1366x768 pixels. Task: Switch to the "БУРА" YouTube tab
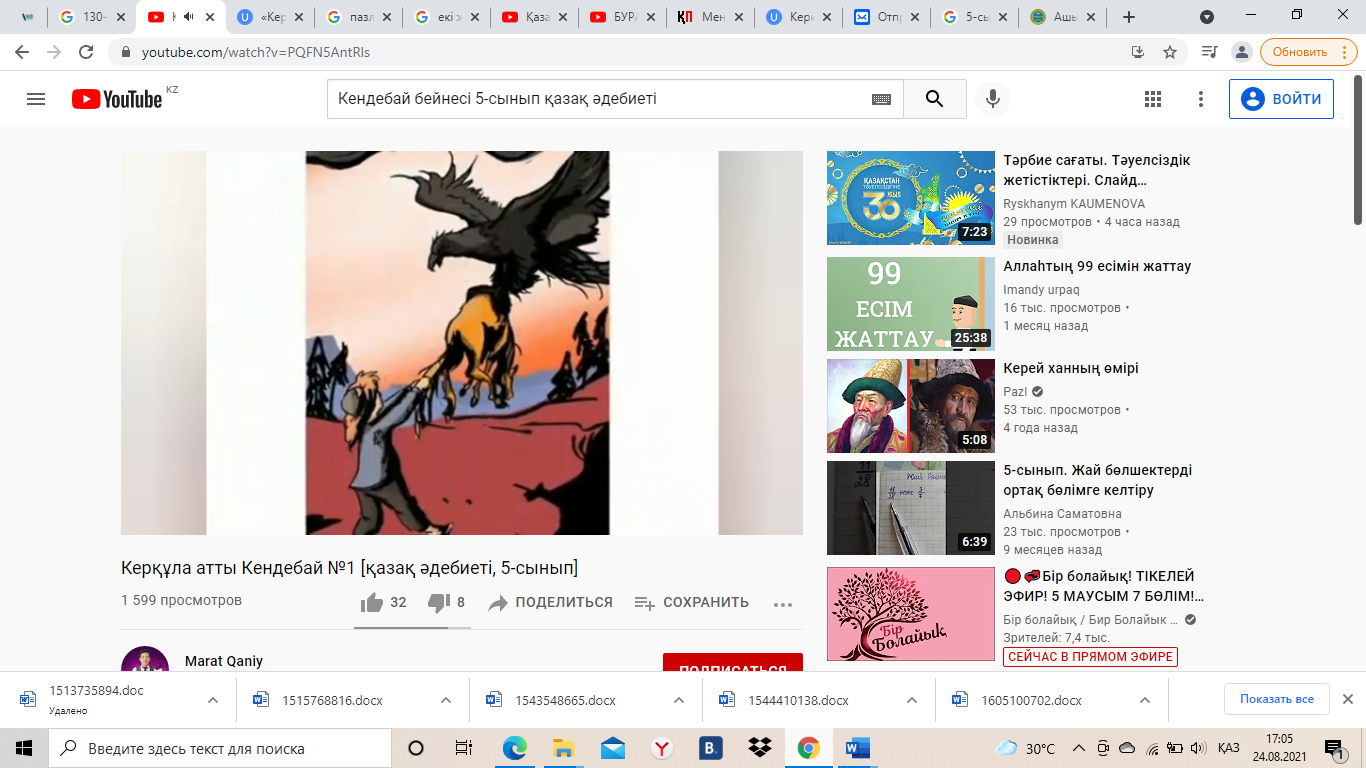point(623,17)
